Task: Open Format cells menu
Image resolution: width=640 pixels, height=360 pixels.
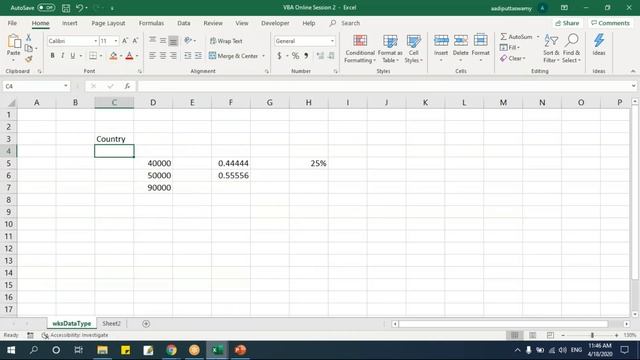Action: click(x=480, y=49)
